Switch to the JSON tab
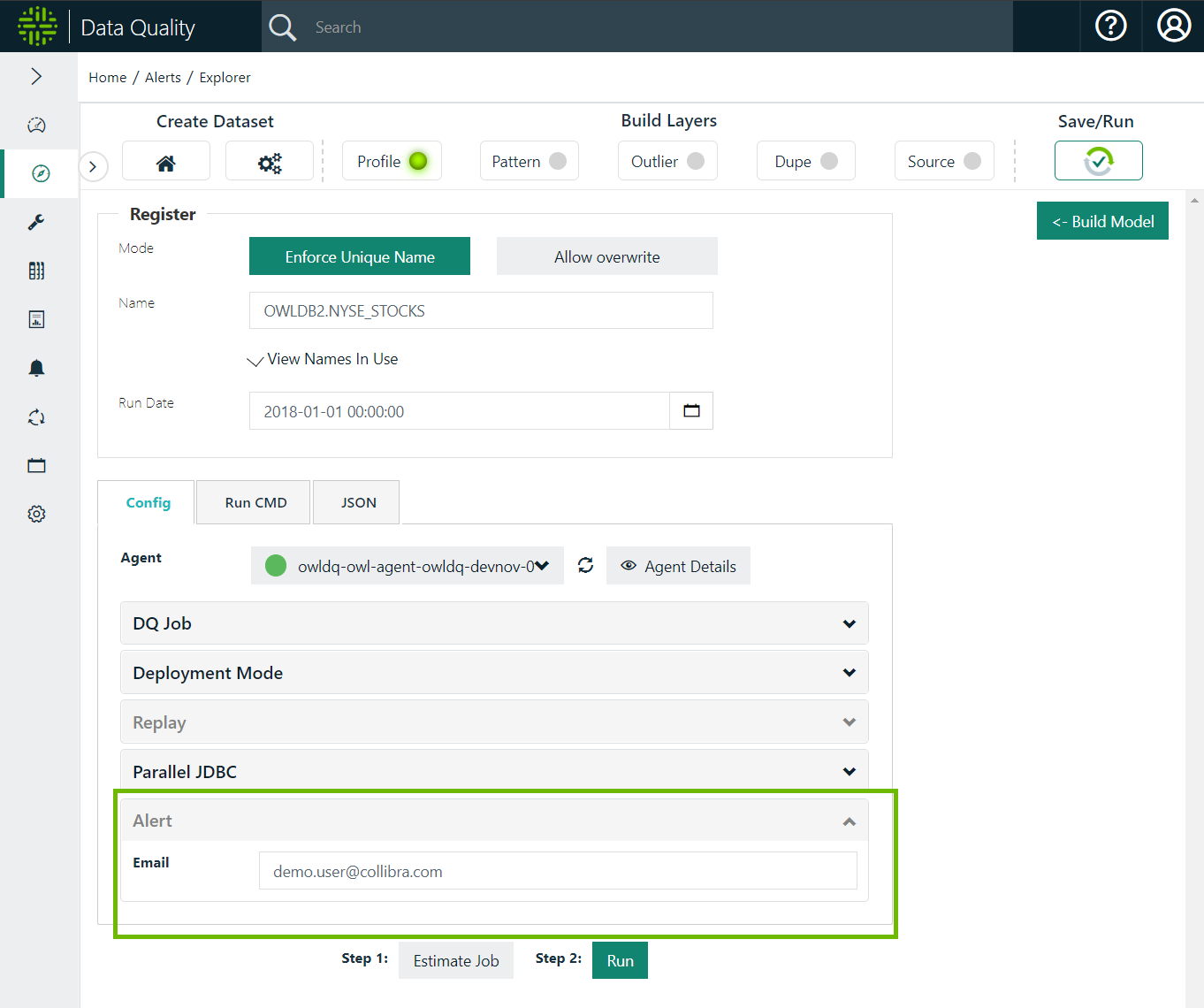1204x1008 pixels. [x=356, y=501]
